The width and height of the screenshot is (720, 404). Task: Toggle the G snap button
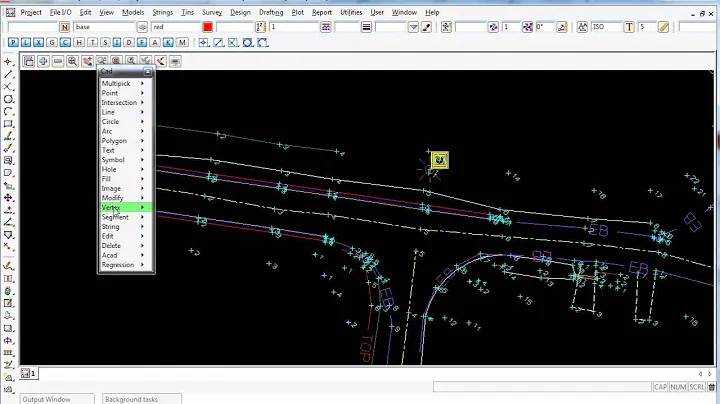[x=52, y=43]
